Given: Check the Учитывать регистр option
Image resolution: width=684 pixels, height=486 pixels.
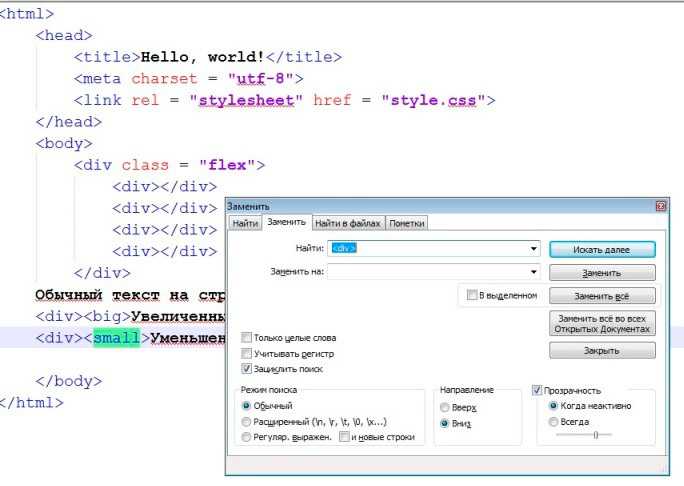Looking at the screenshot, I should 246,353.
